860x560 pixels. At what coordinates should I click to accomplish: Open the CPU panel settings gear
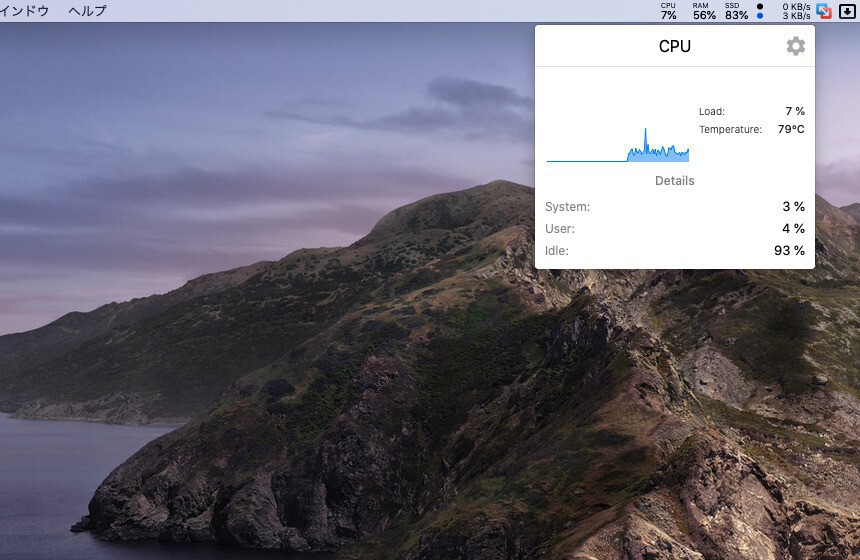click(795, 47)
